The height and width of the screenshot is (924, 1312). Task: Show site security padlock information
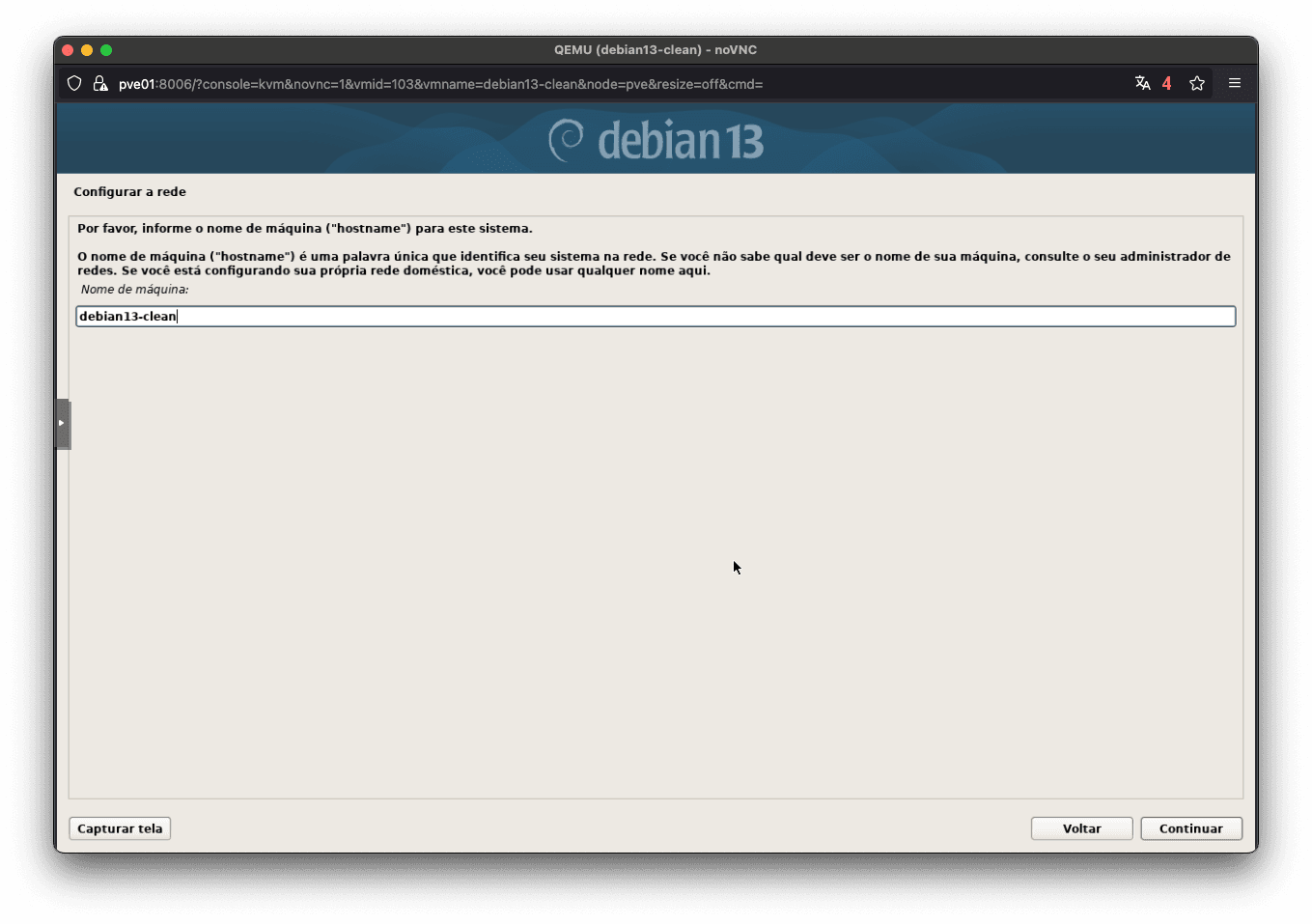100,84
